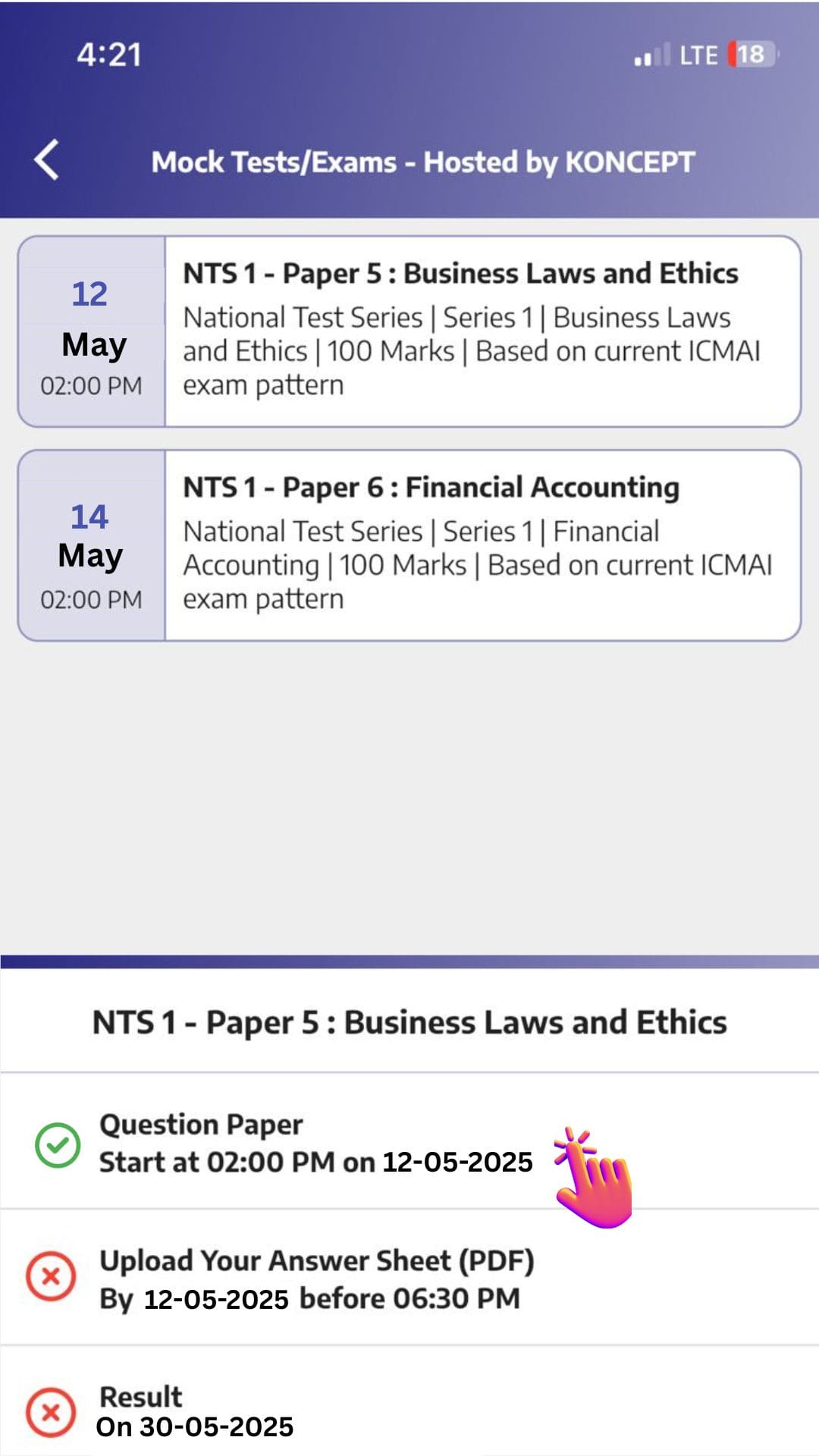
Task: Open NTS 1 Paper 5 Business Laws card
Action: tap(460, 274)
